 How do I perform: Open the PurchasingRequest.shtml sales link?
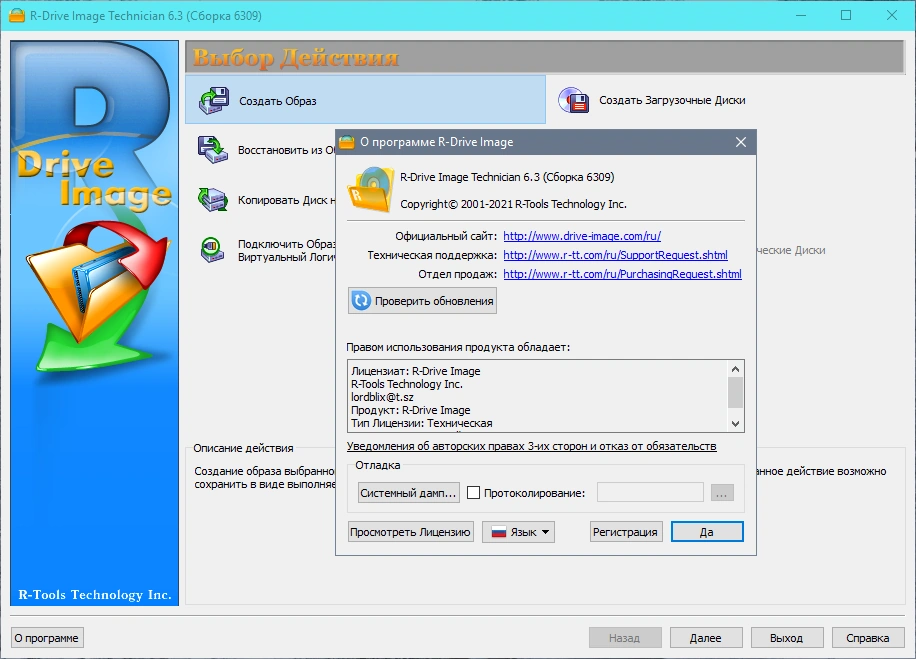pyautogui.click(x=622, y=274)
